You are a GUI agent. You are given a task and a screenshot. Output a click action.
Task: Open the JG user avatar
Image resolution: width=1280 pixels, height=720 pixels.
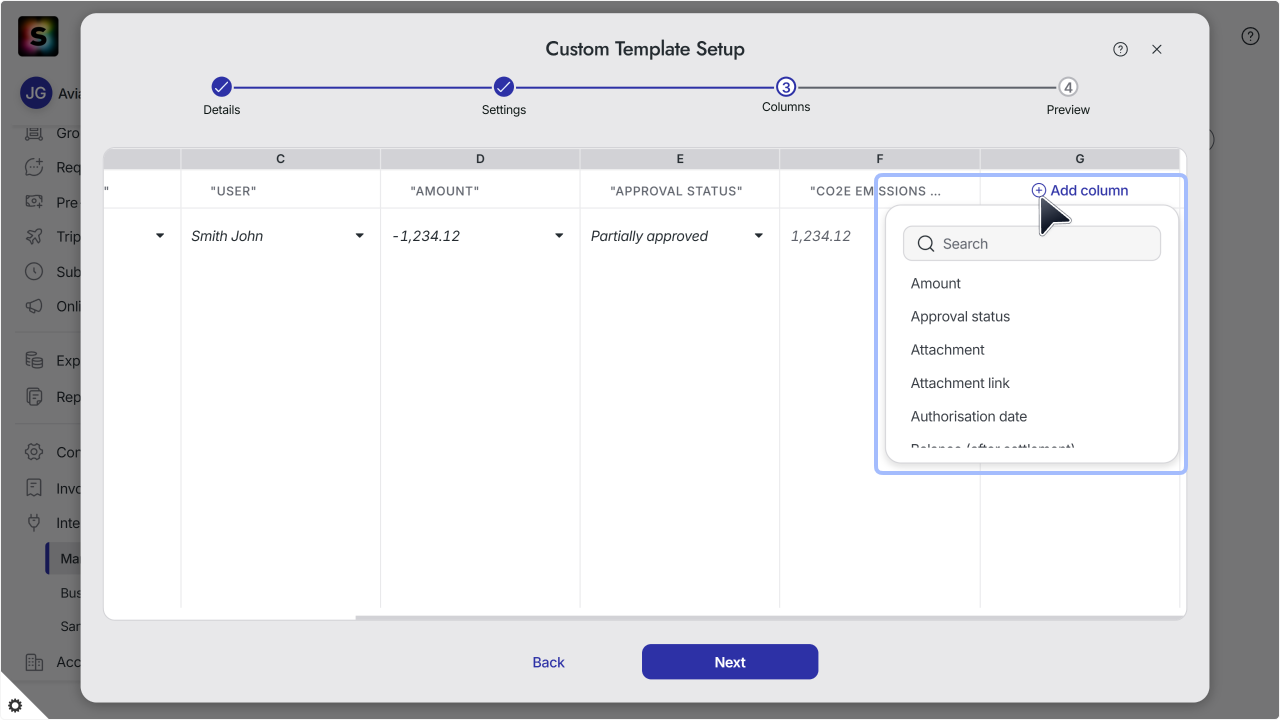point(36,93)
